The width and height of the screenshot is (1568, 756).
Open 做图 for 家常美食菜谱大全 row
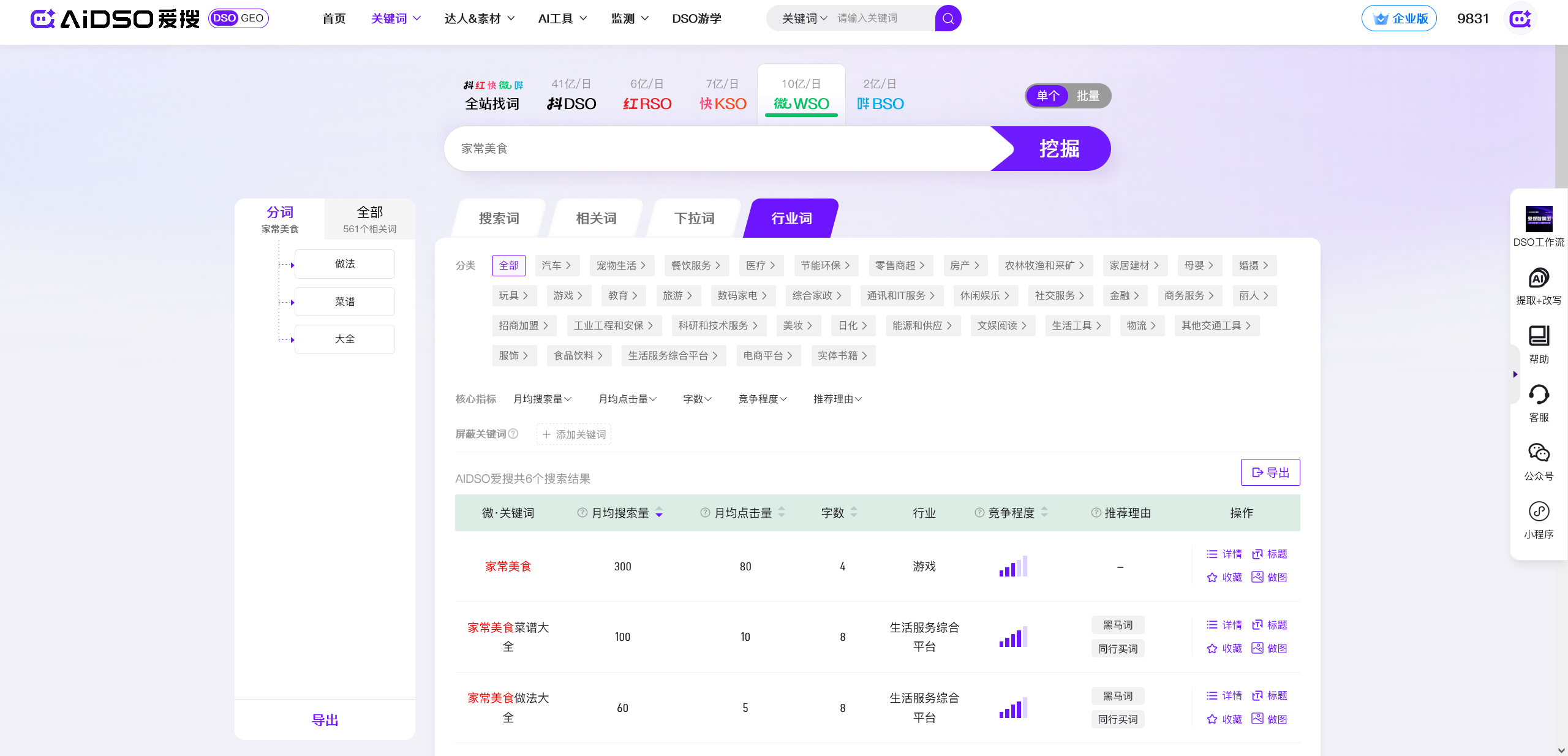pyautogui.click(x=1269, y=648)
